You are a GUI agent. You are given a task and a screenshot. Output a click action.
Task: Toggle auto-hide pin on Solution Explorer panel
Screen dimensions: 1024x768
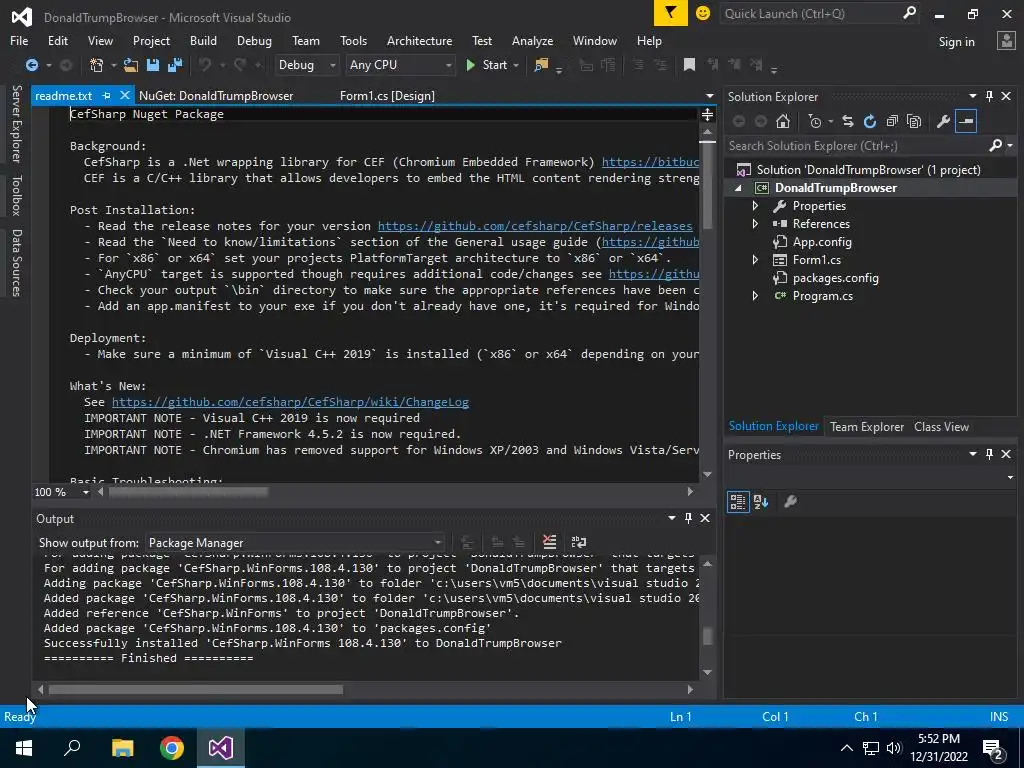coord(989,96)
